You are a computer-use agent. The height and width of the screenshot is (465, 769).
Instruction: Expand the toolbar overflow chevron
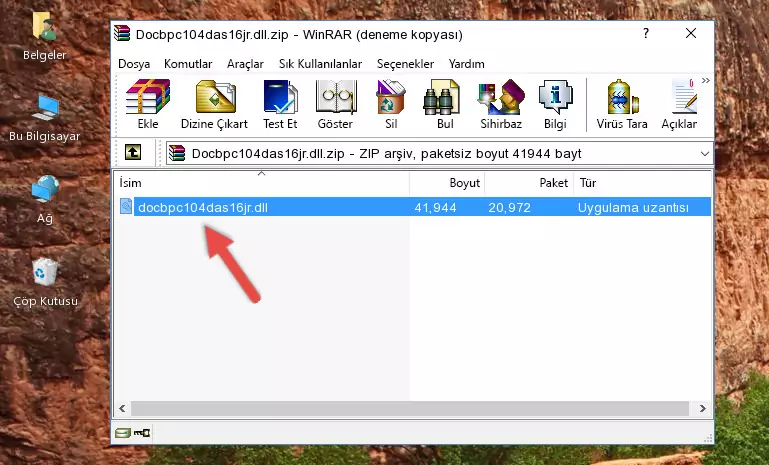[x=705, y=80]
